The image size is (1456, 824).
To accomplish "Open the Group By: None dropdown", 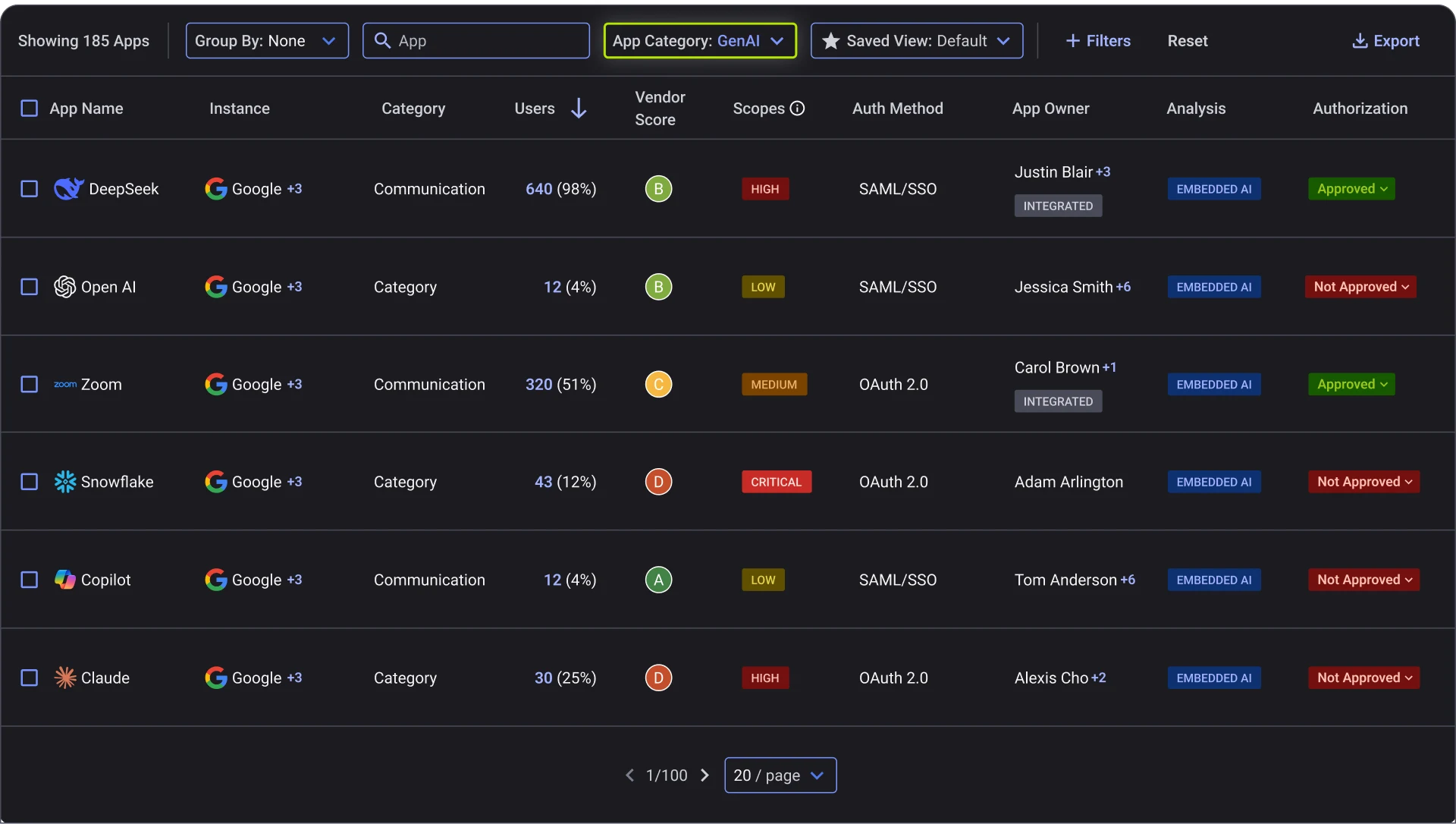I will tap(267, 41).
